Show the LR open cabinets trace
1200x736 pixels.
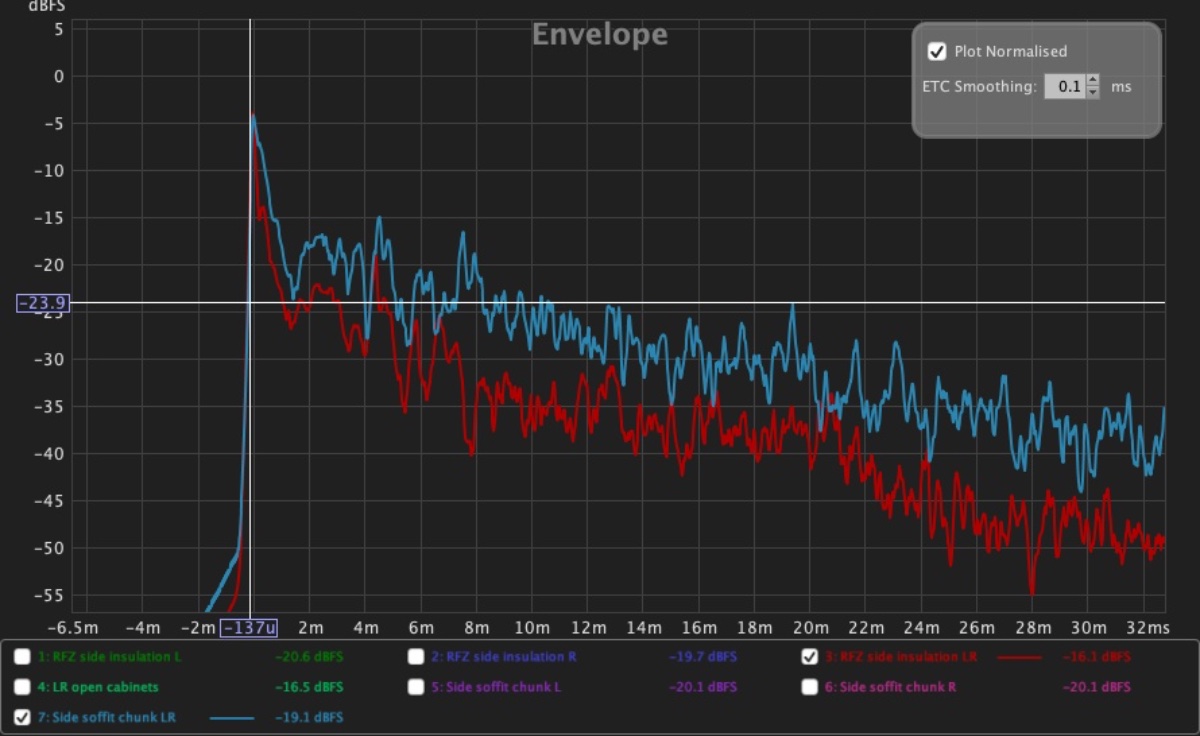tap(22, 687)
